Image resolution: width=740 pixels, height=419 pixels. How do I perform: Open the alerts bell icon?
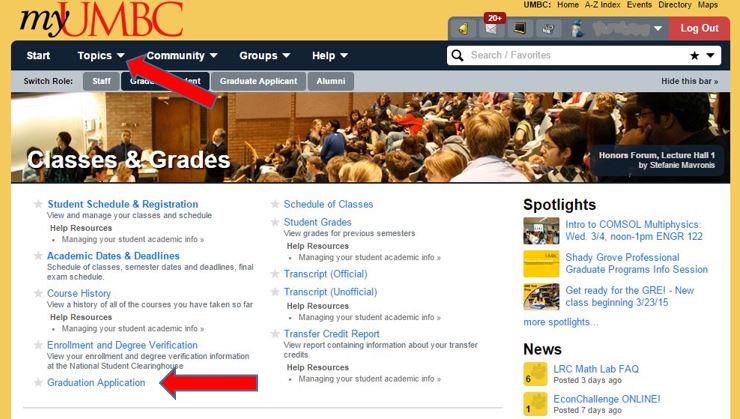click(463, 29)
